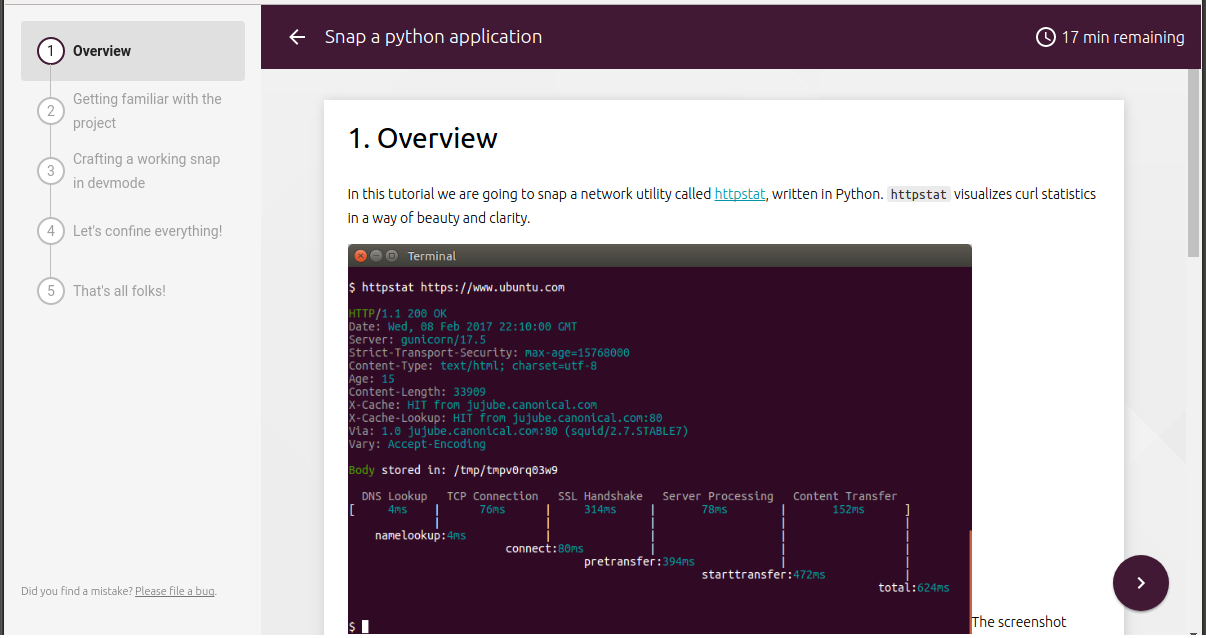Screen dimensions: 1206x638
Task: Click the back arrow icon in header
Action: pos(297,37)
